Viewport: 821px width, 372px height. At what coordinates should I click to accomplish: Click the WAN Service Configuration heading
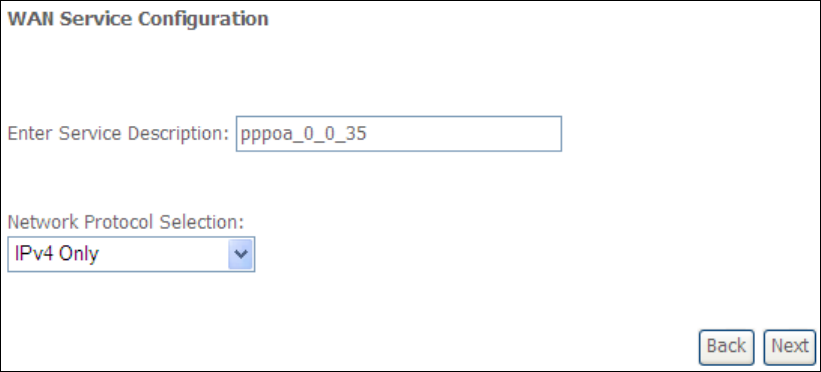pos(138,19)
